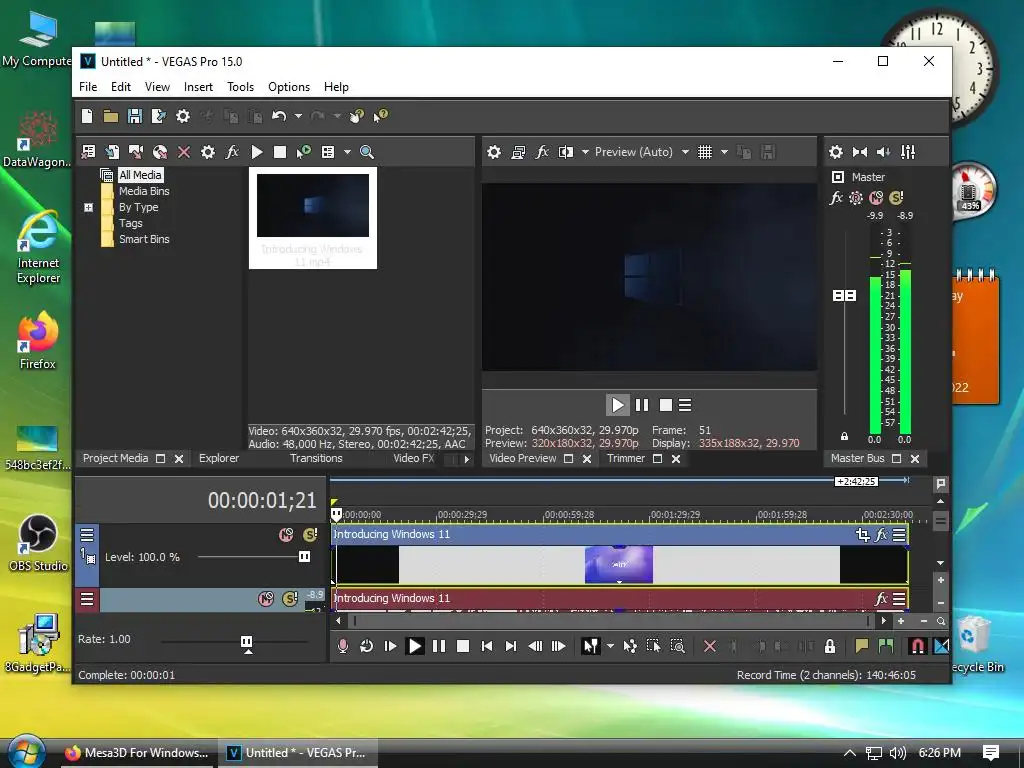This screenshot has height=768, width=1024.
Task: Open interactive tutorials icon
Action: click(x=357, y=116)
